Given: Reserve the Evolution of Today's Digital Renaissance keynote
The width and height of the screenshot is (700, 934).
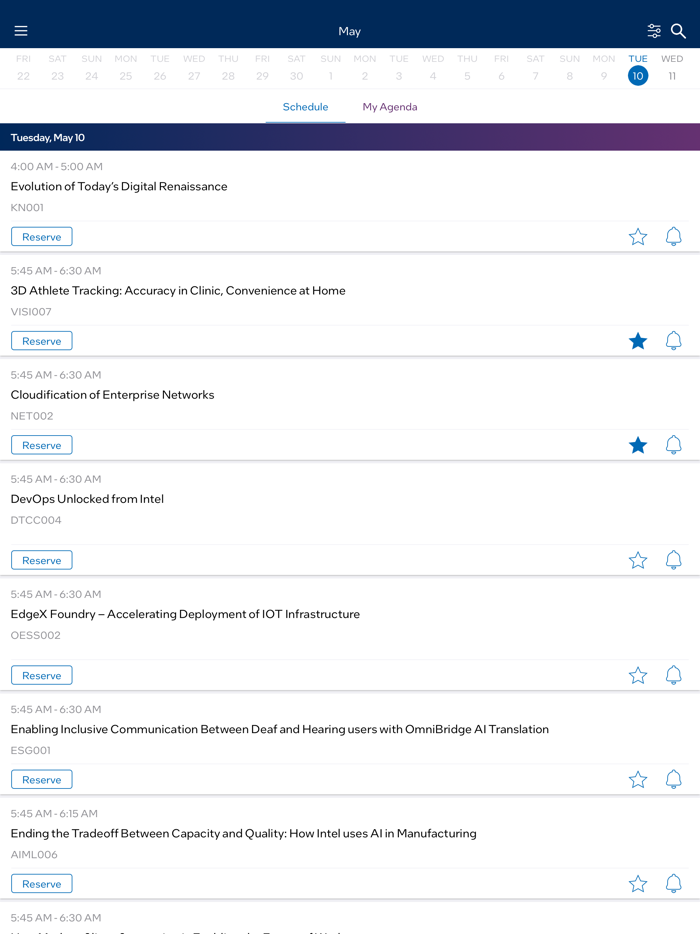Looking at the screenshot, I should [41, 236].
